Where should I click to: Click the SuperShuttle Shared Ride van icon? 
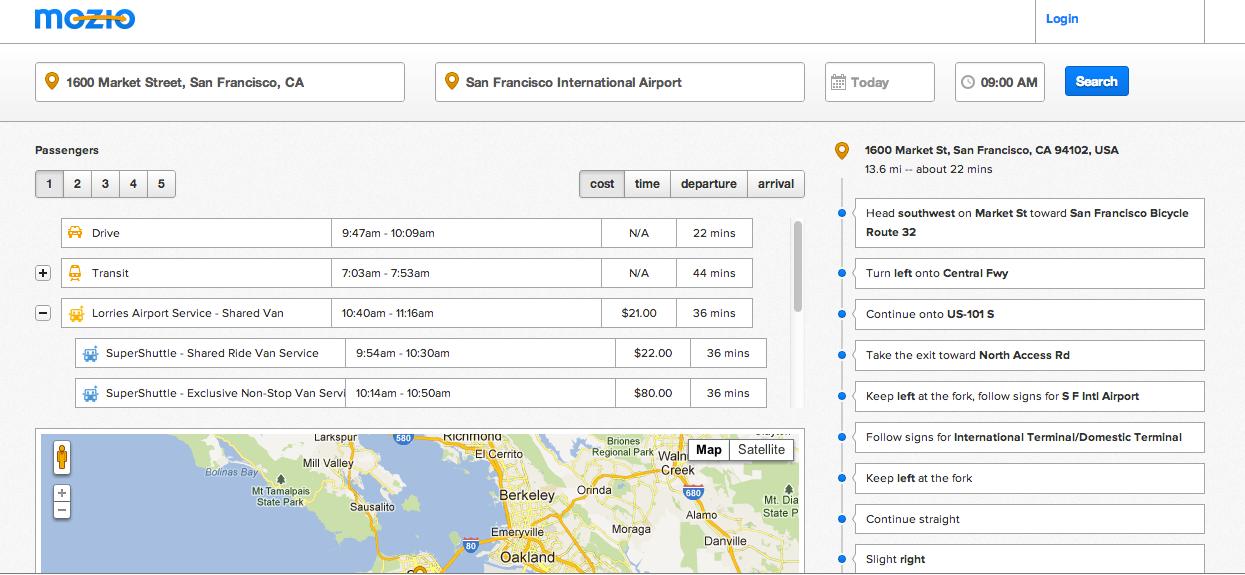pyautogui.click(x=90, y=353)
